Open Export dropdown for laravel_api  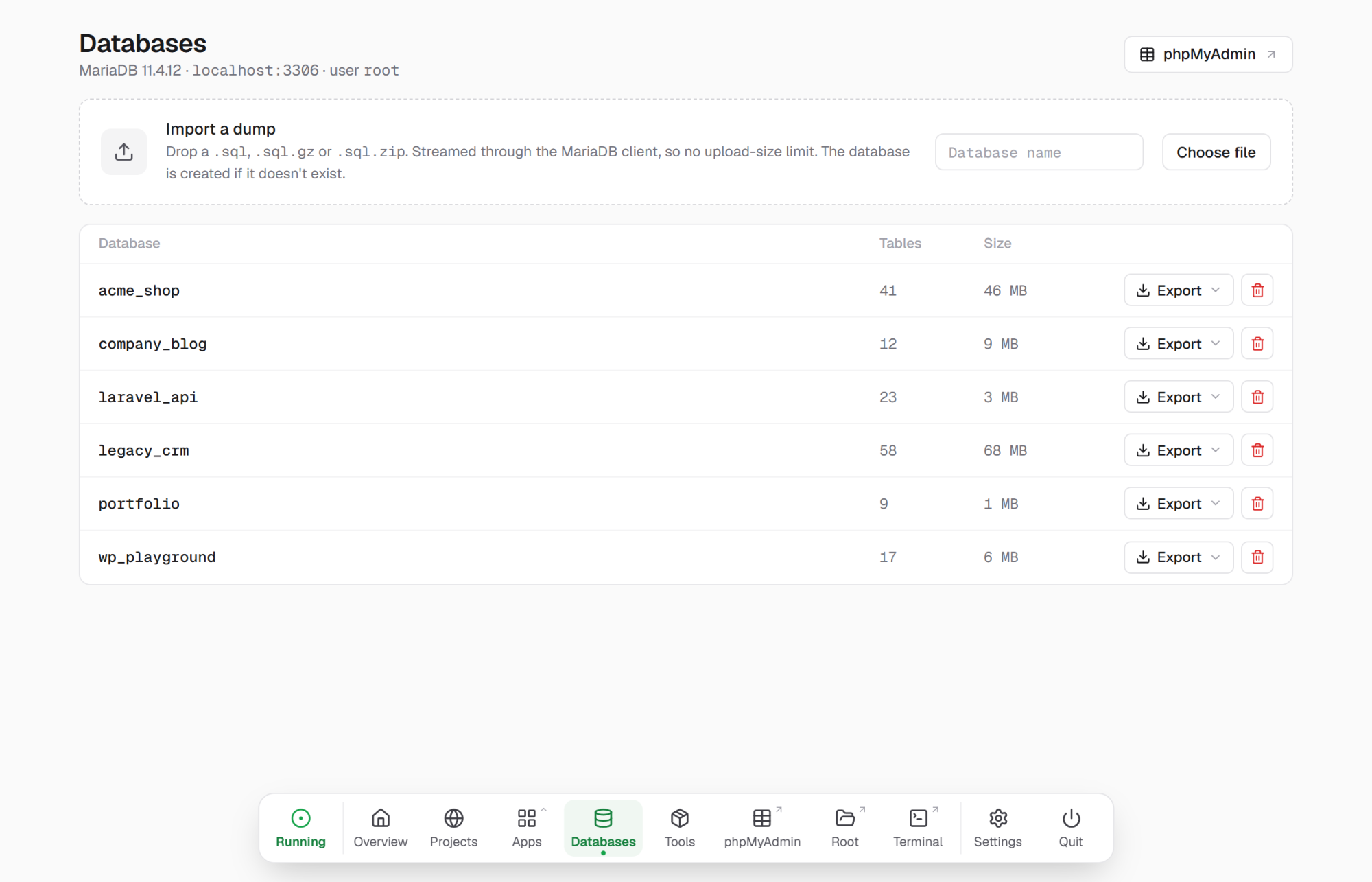(1179, 397)
